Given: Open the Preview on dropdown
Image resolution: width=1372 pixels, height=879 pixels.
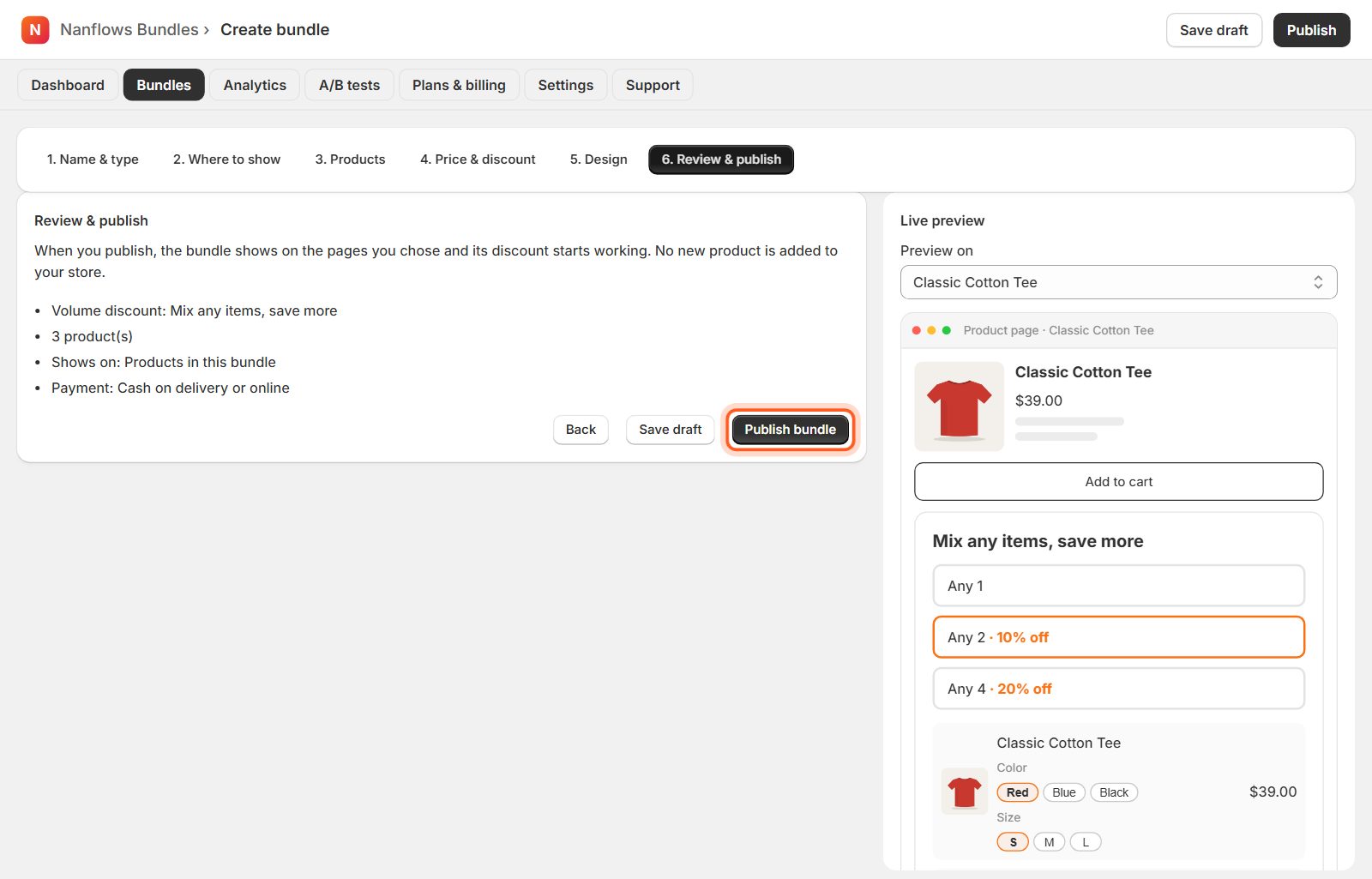Looking at the screenshot, I should tap(1118, 282).
